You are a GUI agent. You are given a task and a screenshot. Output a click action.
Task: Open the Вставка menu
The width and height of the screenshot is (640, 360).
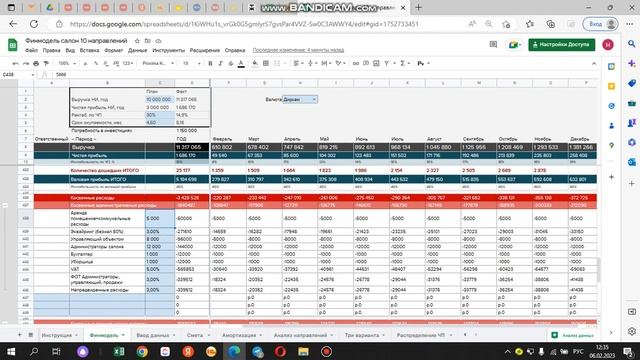point(89,50)
